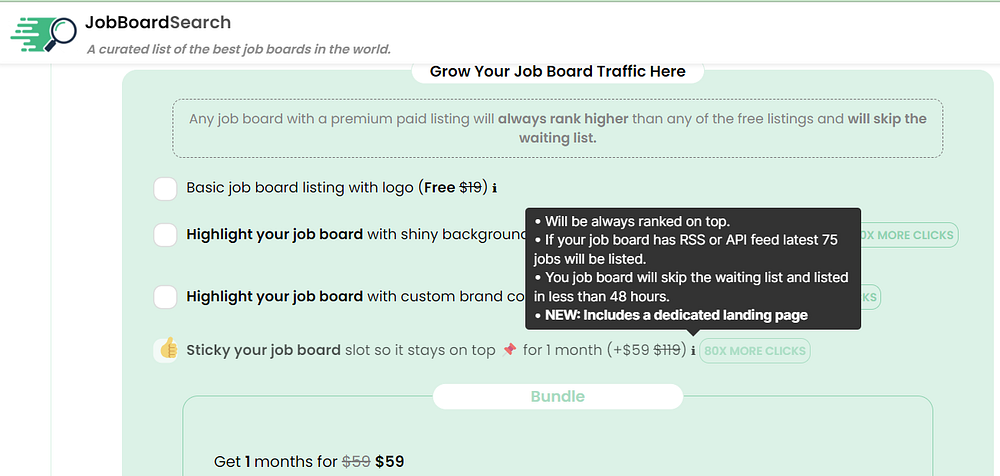The width and height of the screenshot is (1000, 476).
Task: Click the dashed premium listing notice box
Action: (557, 128)
